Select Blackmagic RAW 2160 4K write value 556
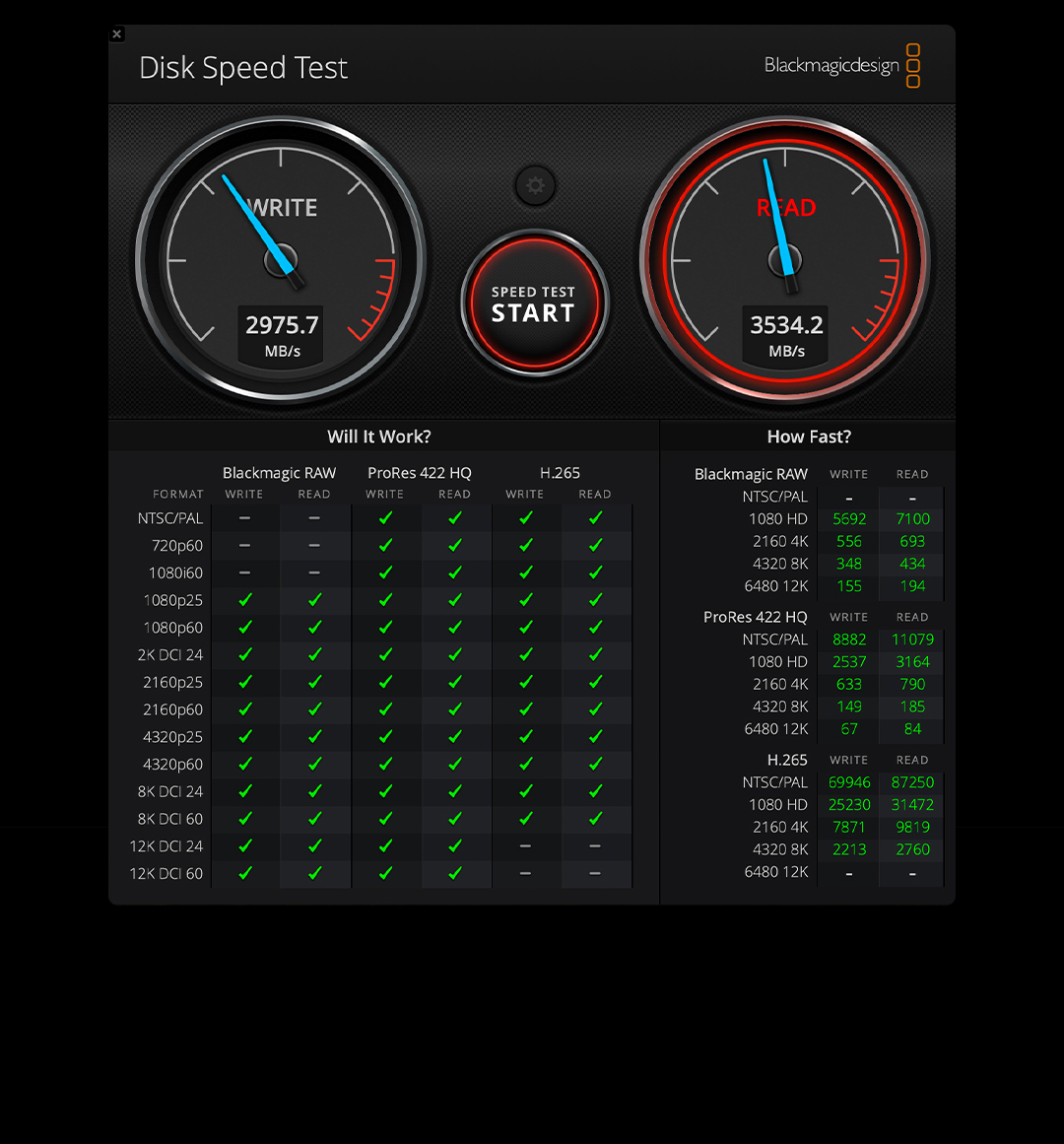Screen dimensions: 1064x1144 (849, 541)
